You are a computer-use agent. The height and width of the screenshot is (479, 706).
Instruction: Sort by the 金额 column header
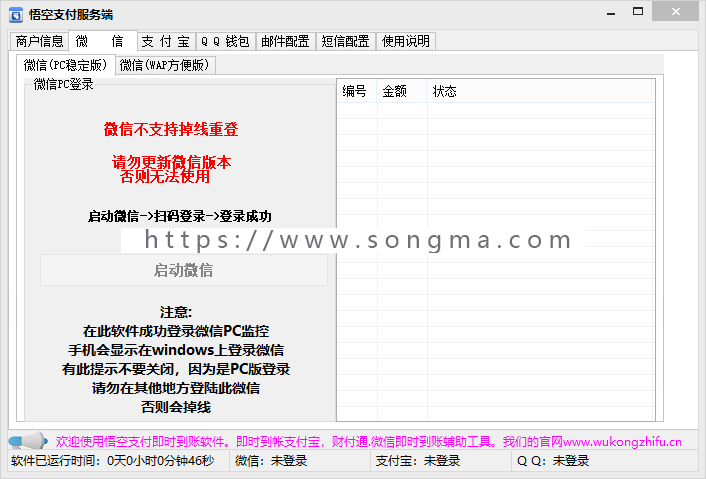coord(402,91)
